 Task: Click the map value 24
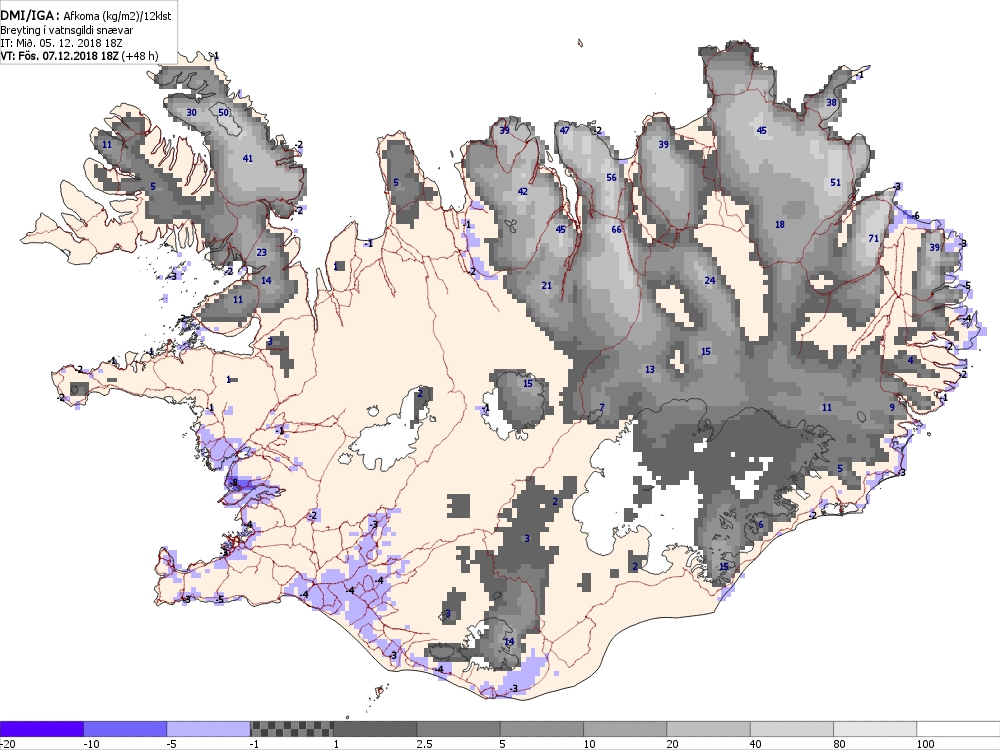[710, 280]
